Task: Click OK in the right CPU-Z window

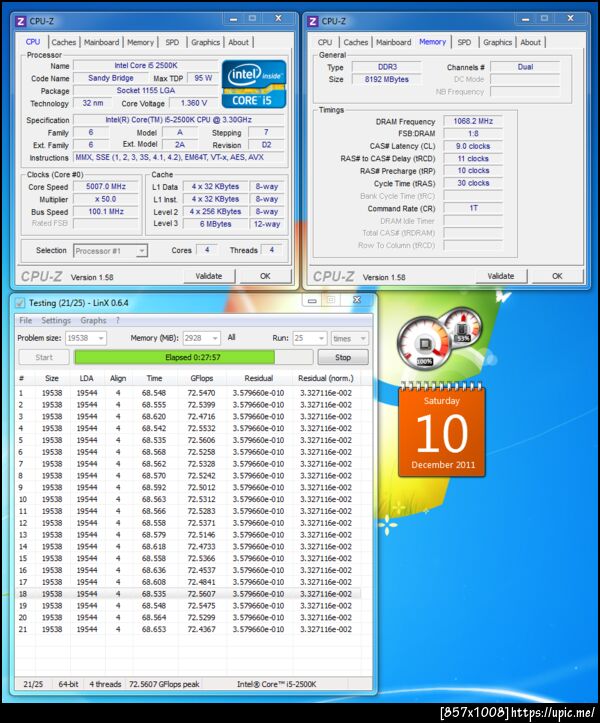Action: [x=557, y=276]
